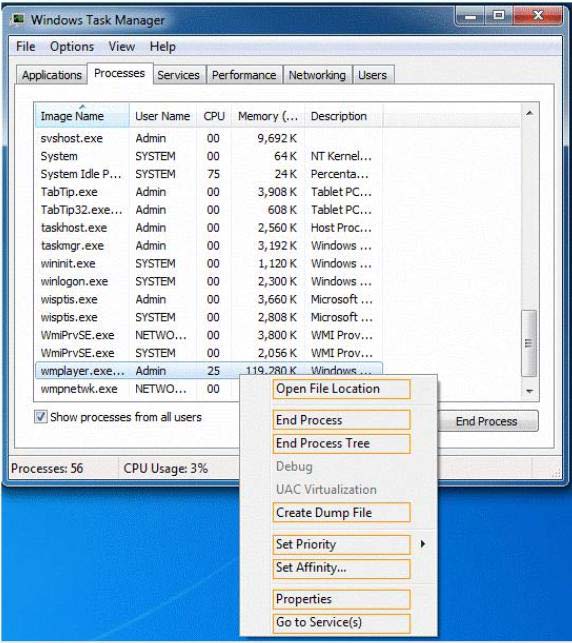Select the winlogon.exe process row

coord(208,282)
